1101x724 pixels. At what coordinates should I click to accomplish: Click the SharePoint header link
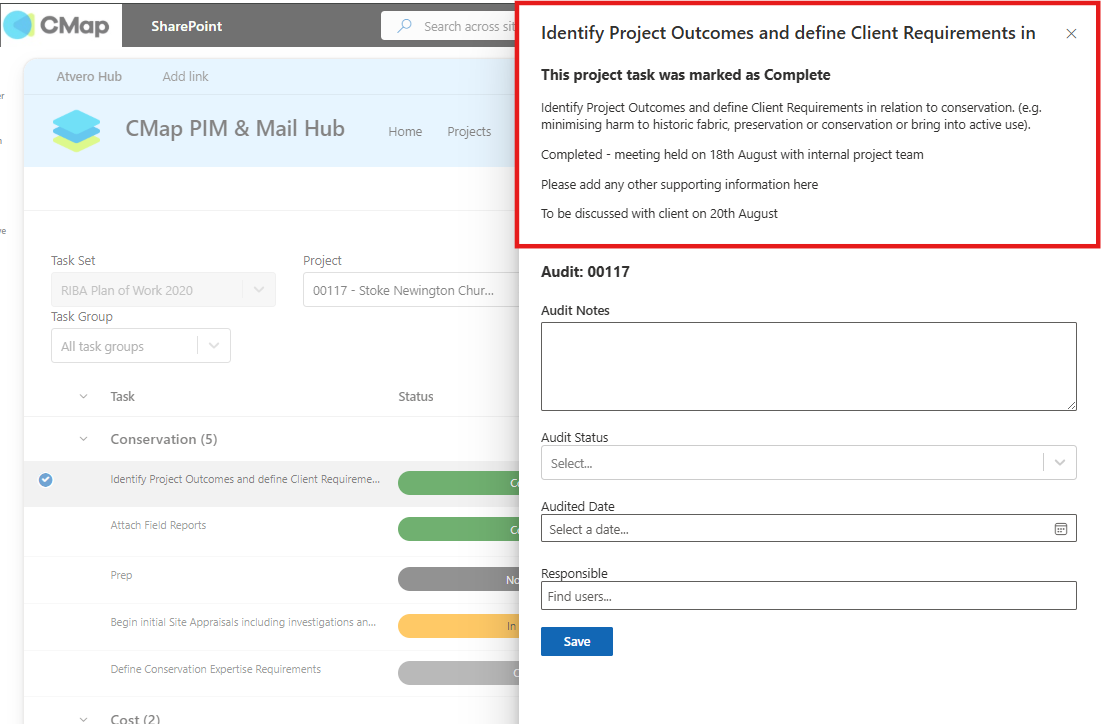click(186, 26)
